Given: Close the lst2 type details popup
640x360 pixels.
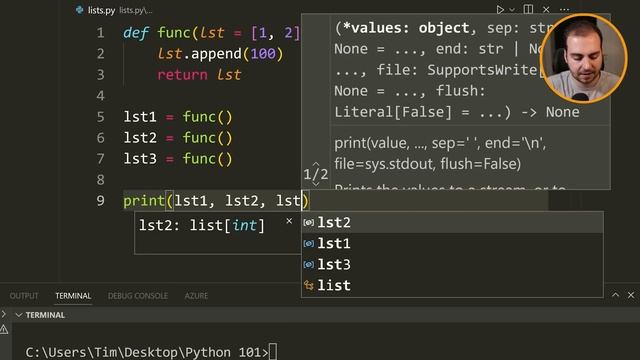Looking at the screenshot, I should point(289,221).
